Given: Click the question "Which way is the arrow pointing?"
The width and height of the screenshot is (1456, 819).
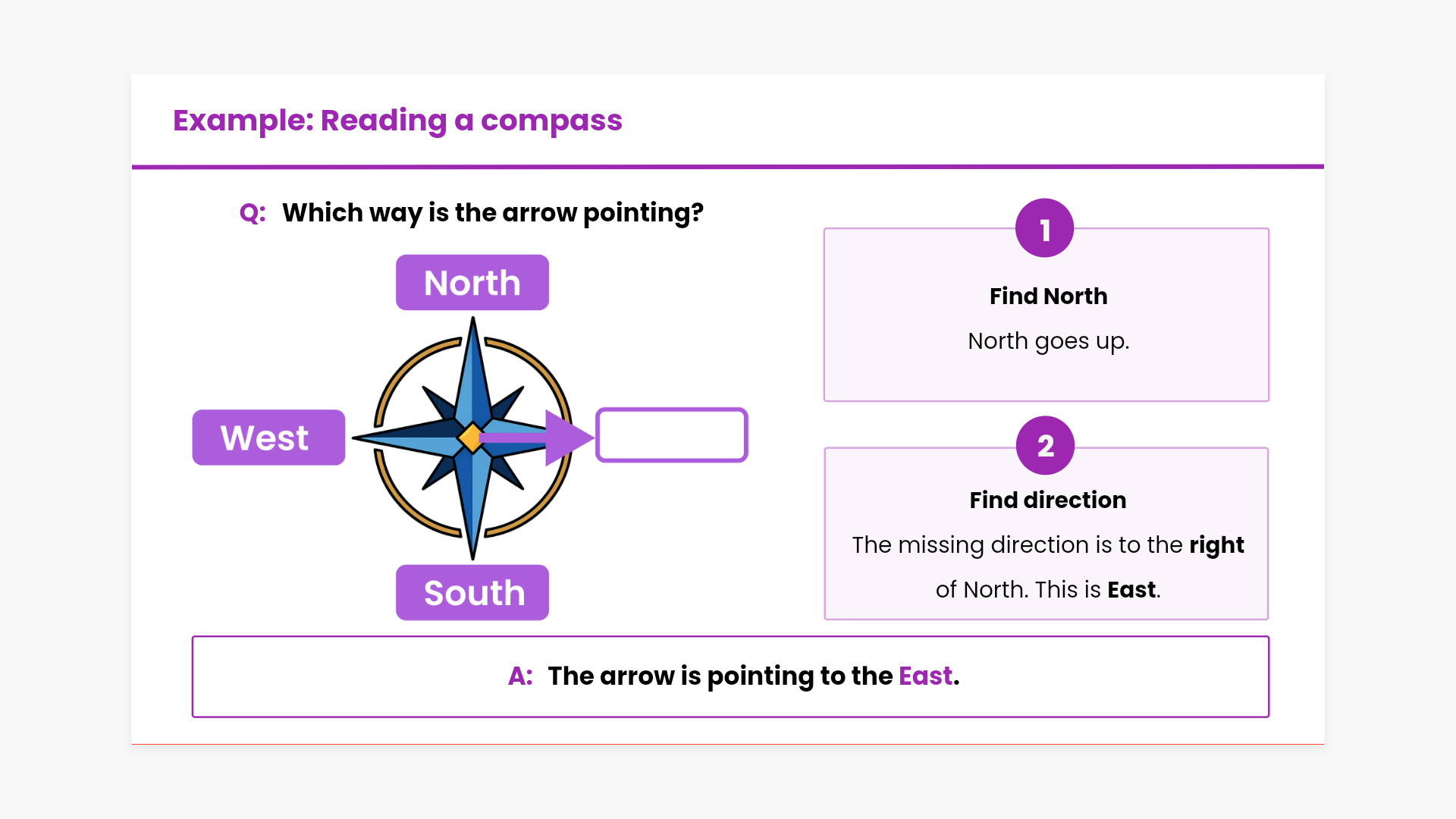Looking at the screenshot, I should [x=493, y=213].
